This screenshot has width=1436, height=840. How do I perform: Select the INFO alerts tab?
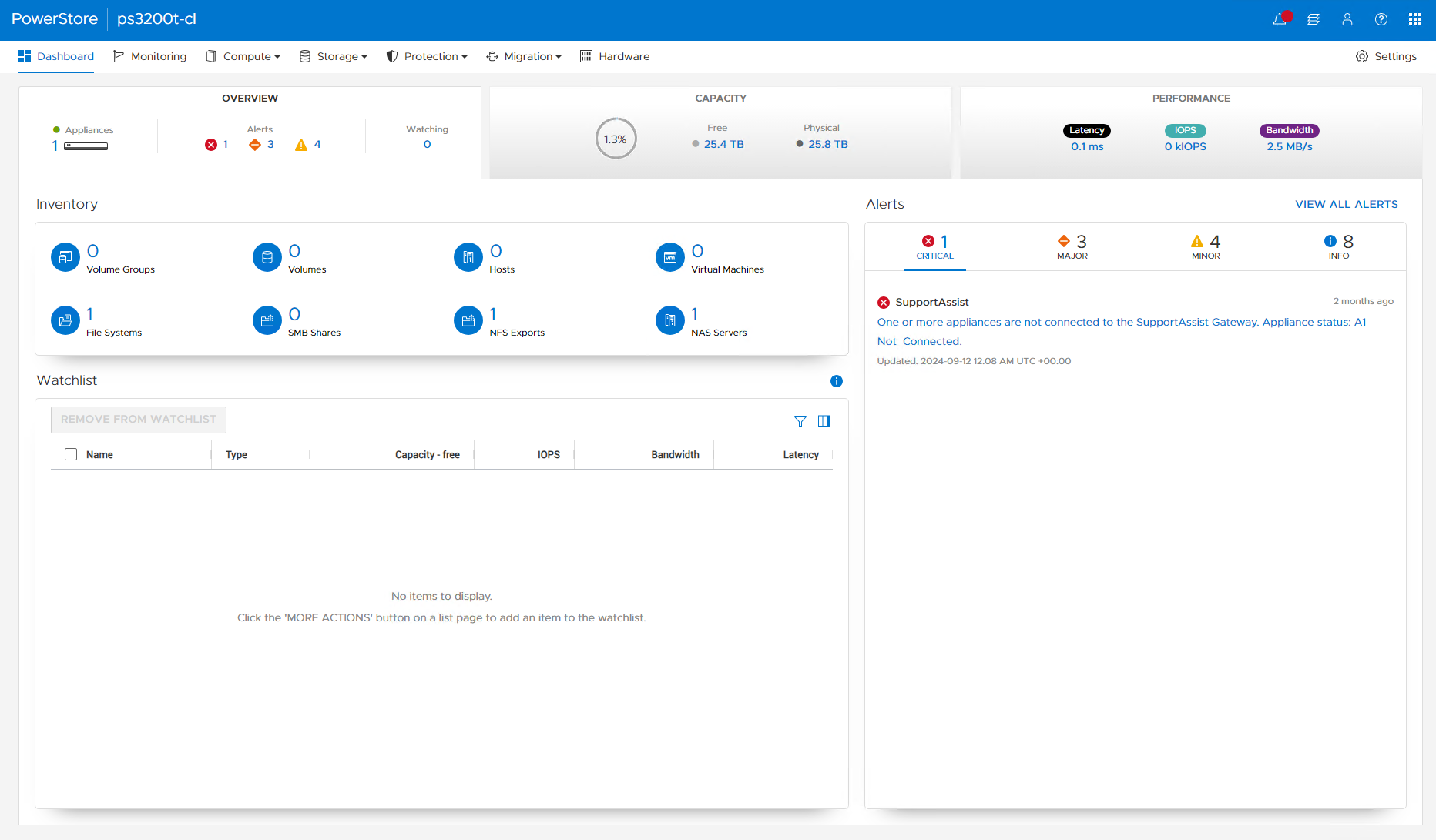coord(1339,247)
